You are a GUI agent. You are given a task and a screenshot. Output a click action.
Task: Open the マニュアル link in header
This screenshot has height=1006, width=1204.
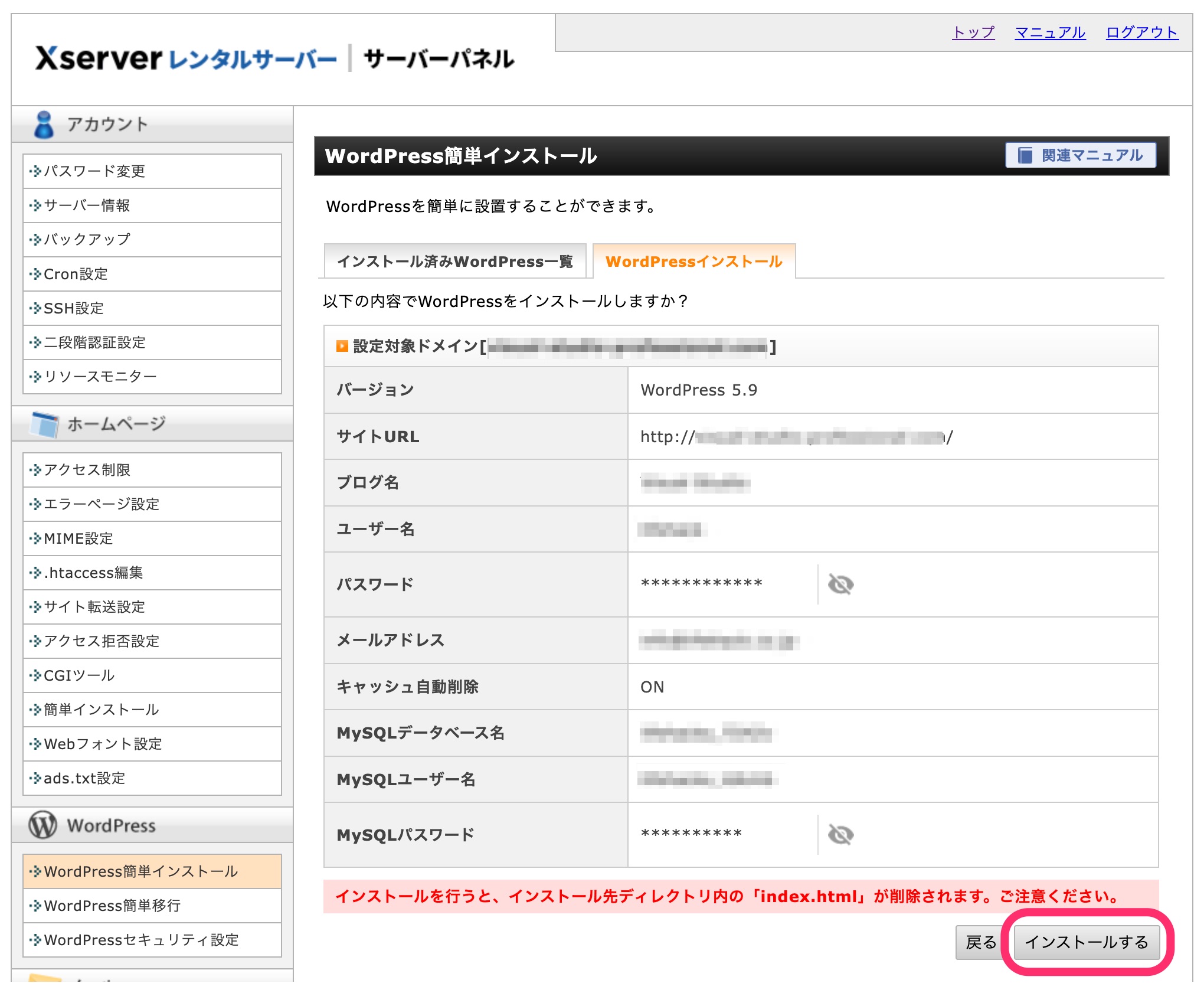point(1050,32)
